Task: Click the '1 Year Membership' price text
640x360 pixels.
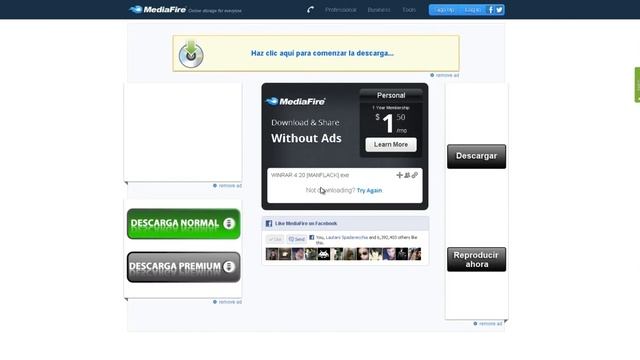Action: 391,108
